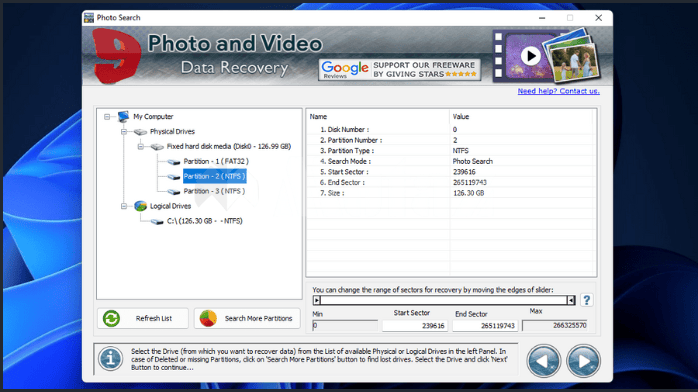
Task: Click the Logical Drives globe icon
Action: pyautogui.click(x=140, y=206)
